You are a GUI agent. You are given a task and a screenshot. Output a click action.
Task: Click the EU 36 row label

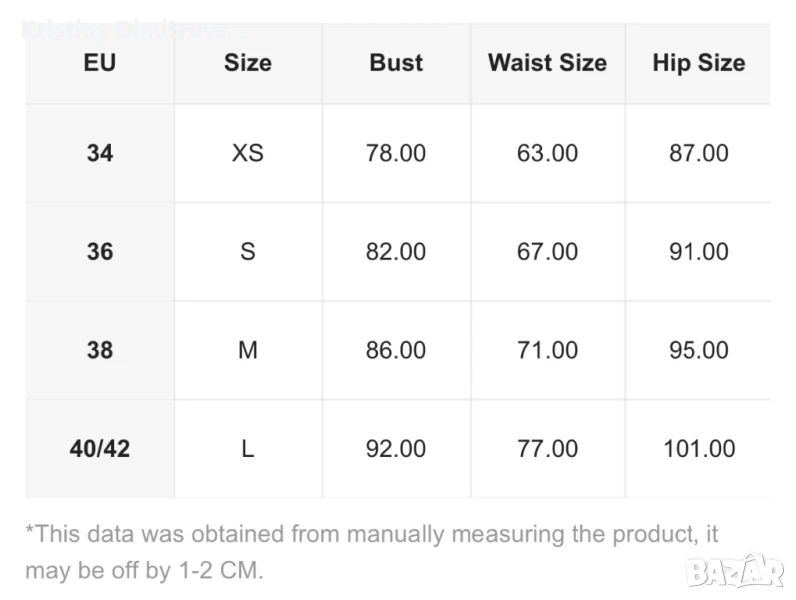(100, 251)
